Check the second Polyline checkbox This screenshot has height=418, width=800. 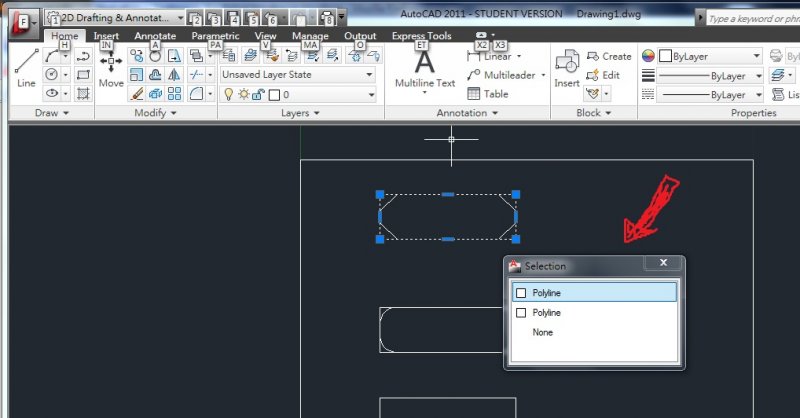tap(520, 313)
